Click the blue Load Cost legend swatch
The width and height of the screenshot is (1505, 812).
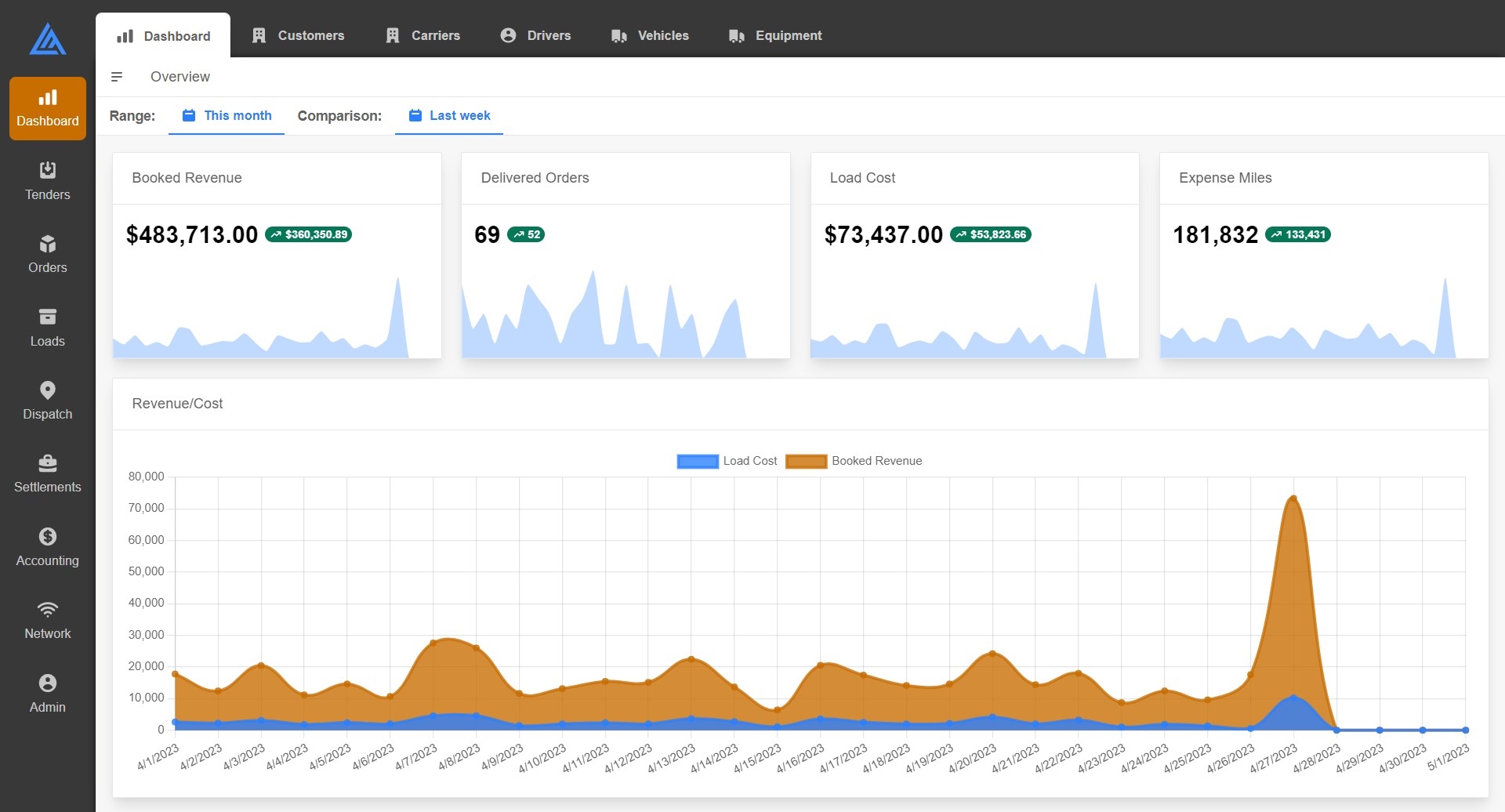pyautogui.click(x=698, y=462)
